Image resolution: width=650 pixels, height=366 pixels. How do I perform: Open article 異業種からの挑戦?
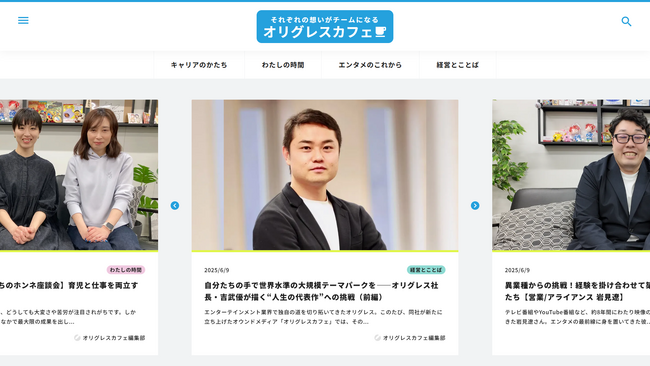click(577, 291)
